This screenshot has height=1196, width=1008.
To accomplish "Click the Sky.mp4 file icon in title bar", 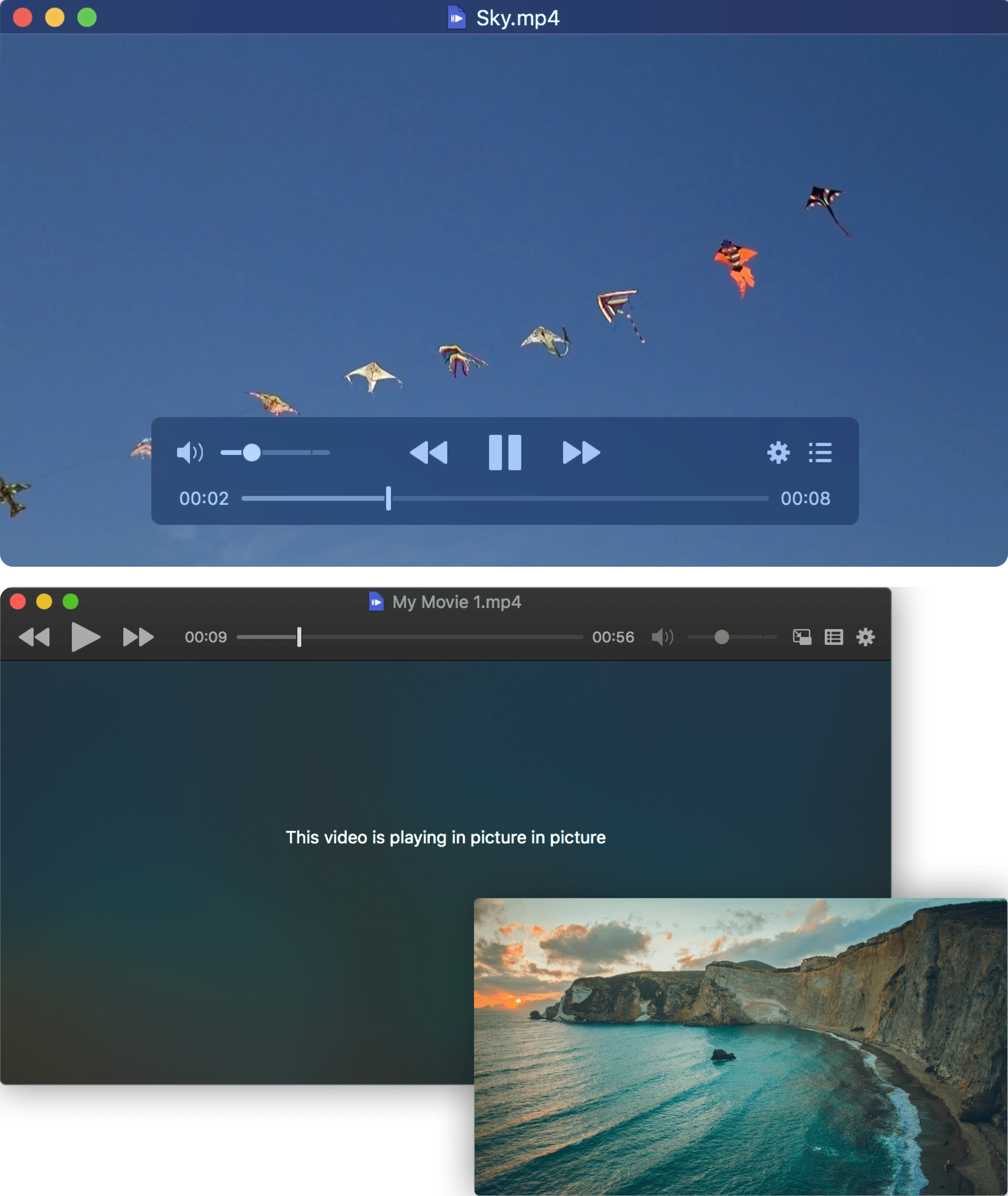I will [456, 17].
